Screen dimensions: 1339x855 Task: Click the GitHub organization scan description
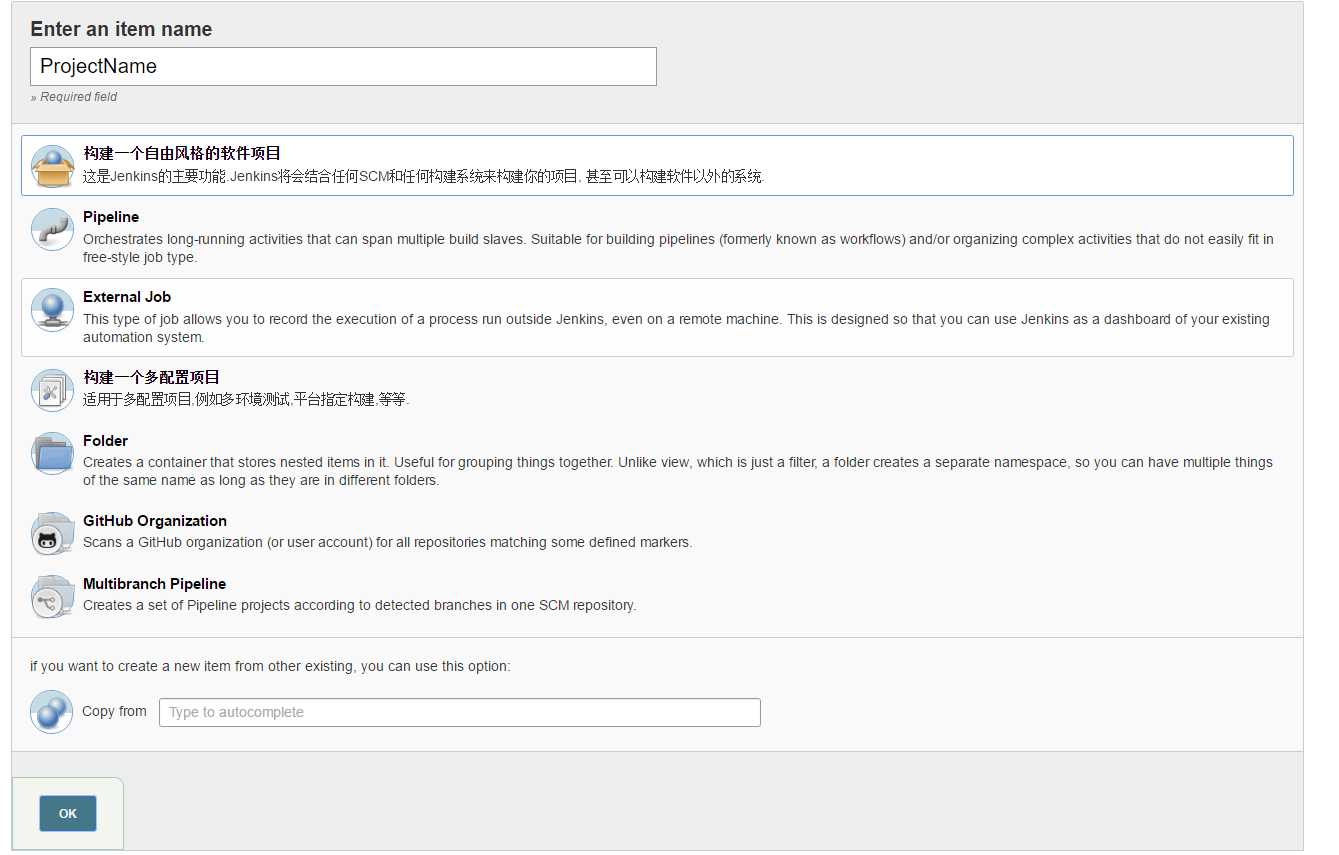point(387,542)
